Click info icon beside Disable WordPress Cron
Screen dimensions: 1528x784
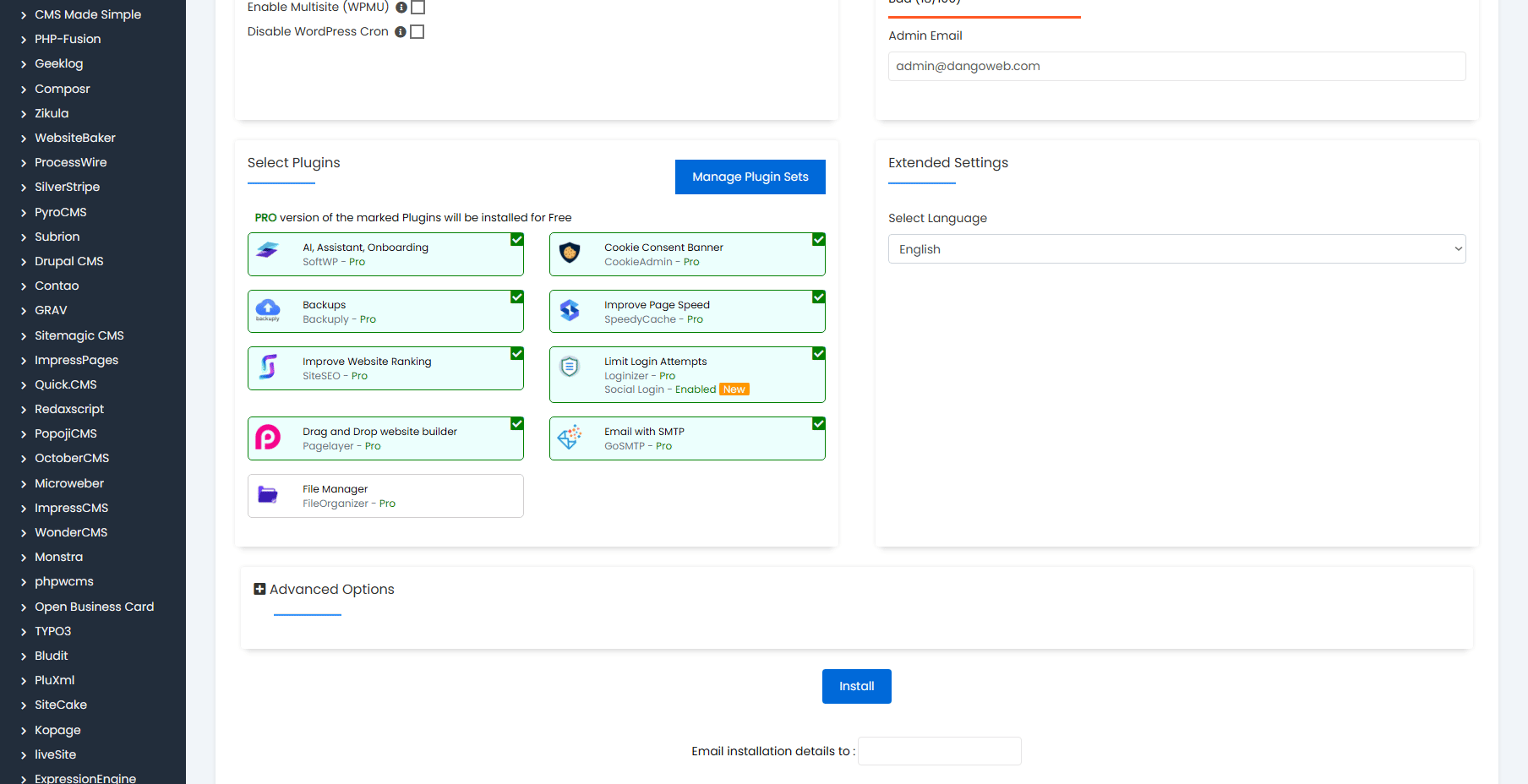pos(401,32)
